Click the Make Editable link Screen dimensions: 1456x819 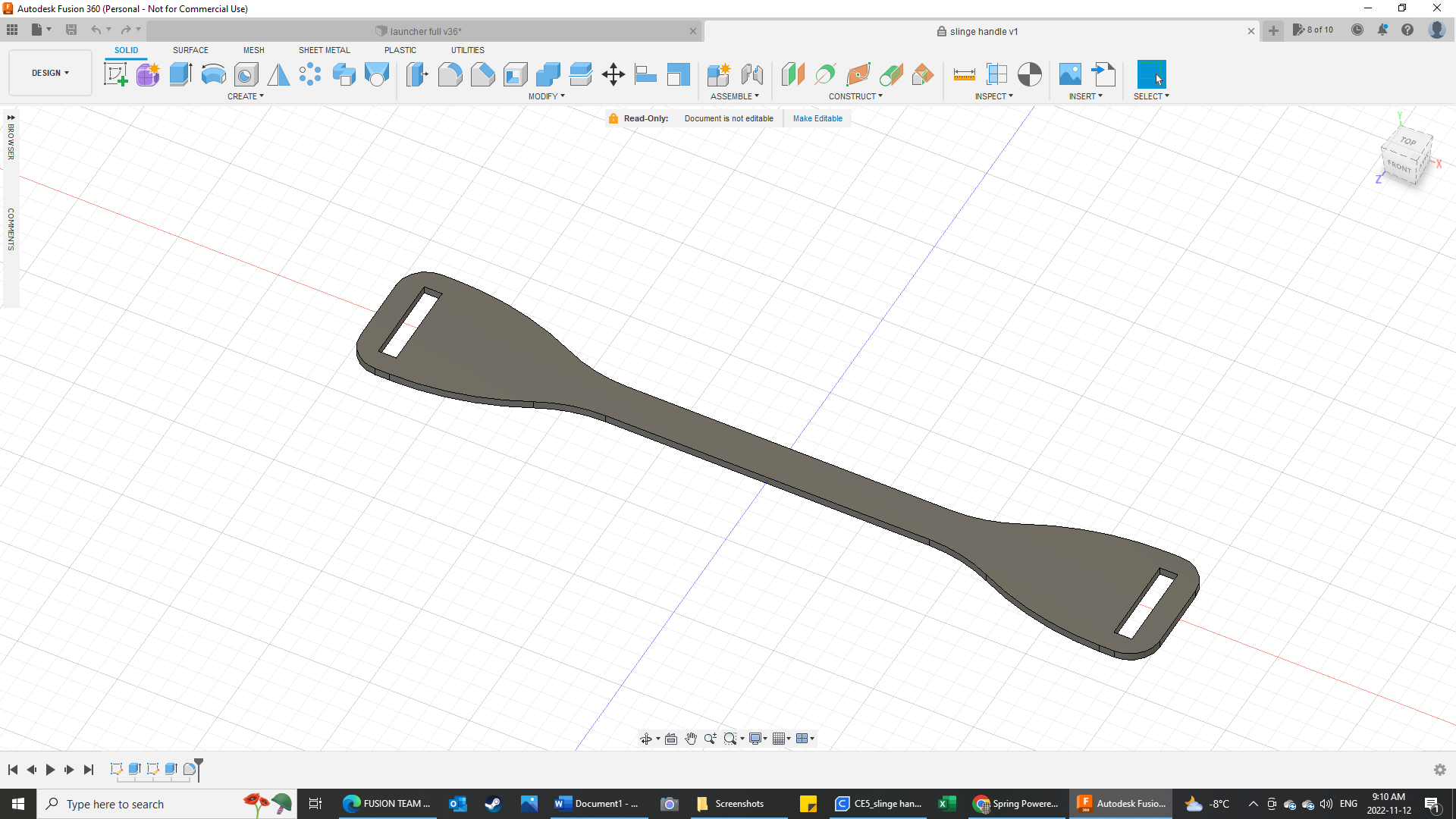[x=817, y=118]
